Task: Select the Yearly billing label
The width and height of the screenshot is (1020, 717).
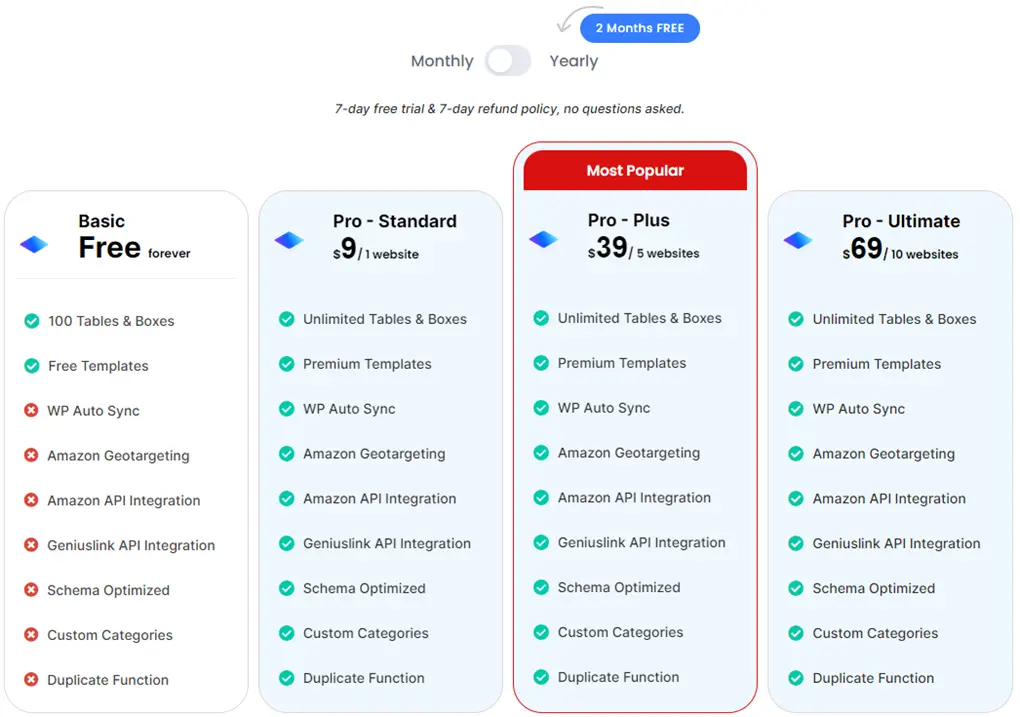Action: (573, 61)
